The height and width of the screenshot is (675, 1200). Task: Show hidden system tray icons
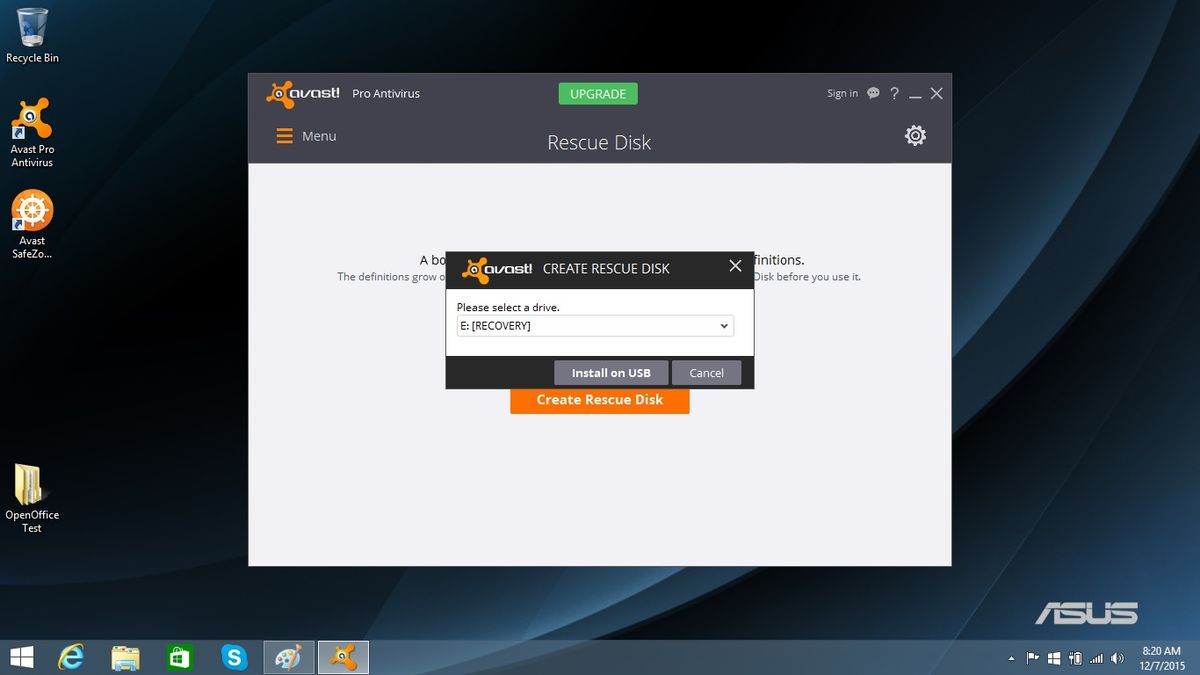tap(1011, 659)
